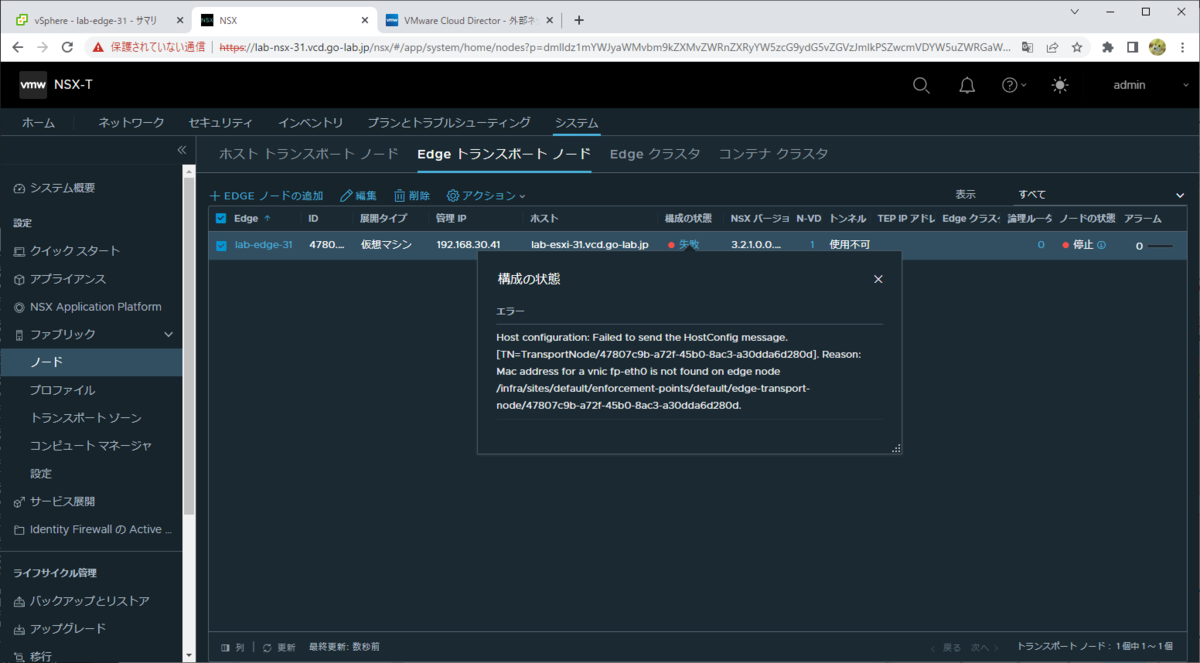Click the trash delete icon in toolbar
Image resolution: width=1200 pixels, height=663 pixels.
point(399,196)
